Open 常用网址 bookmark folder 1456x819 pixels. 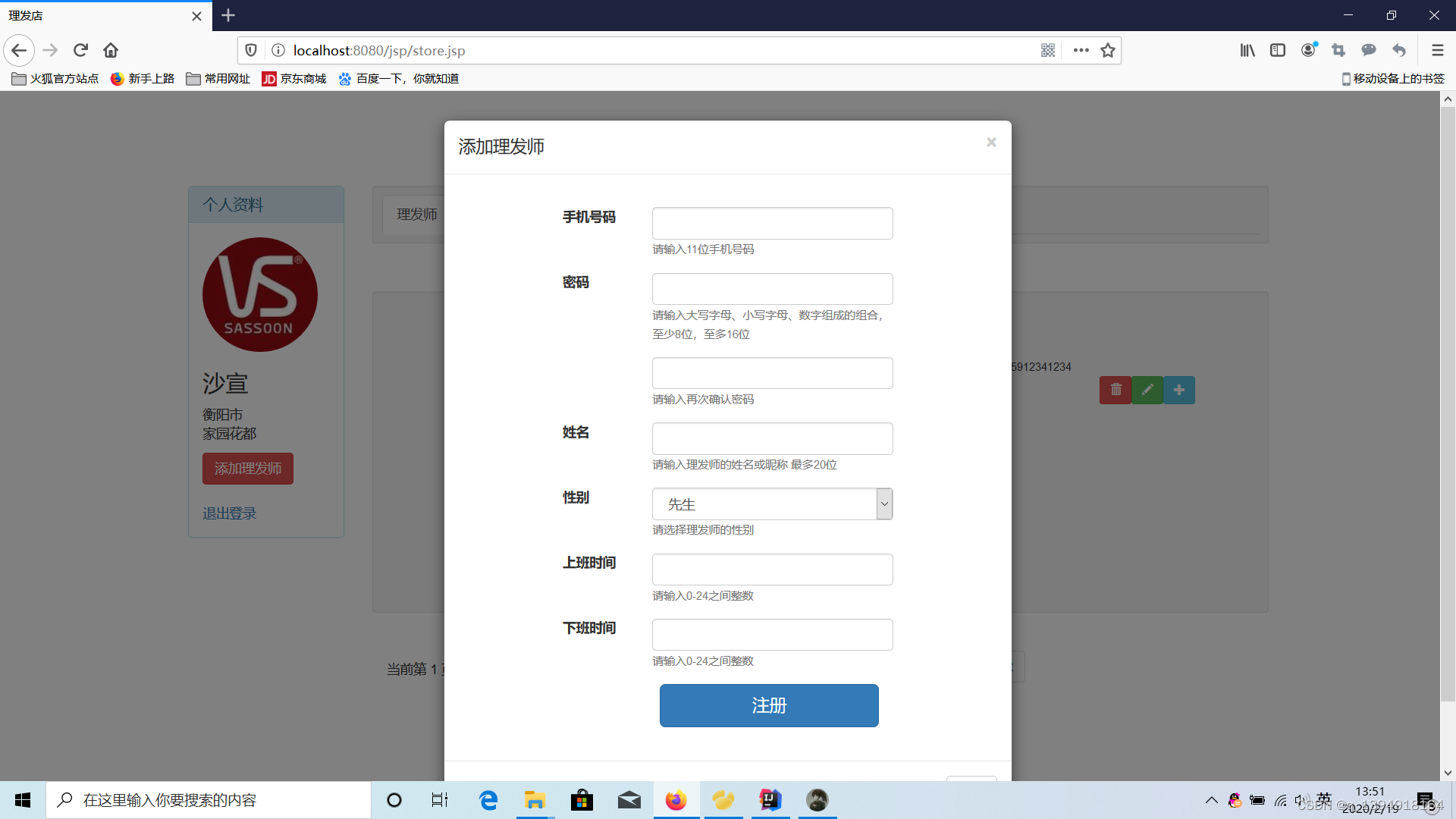click(218, 78)
